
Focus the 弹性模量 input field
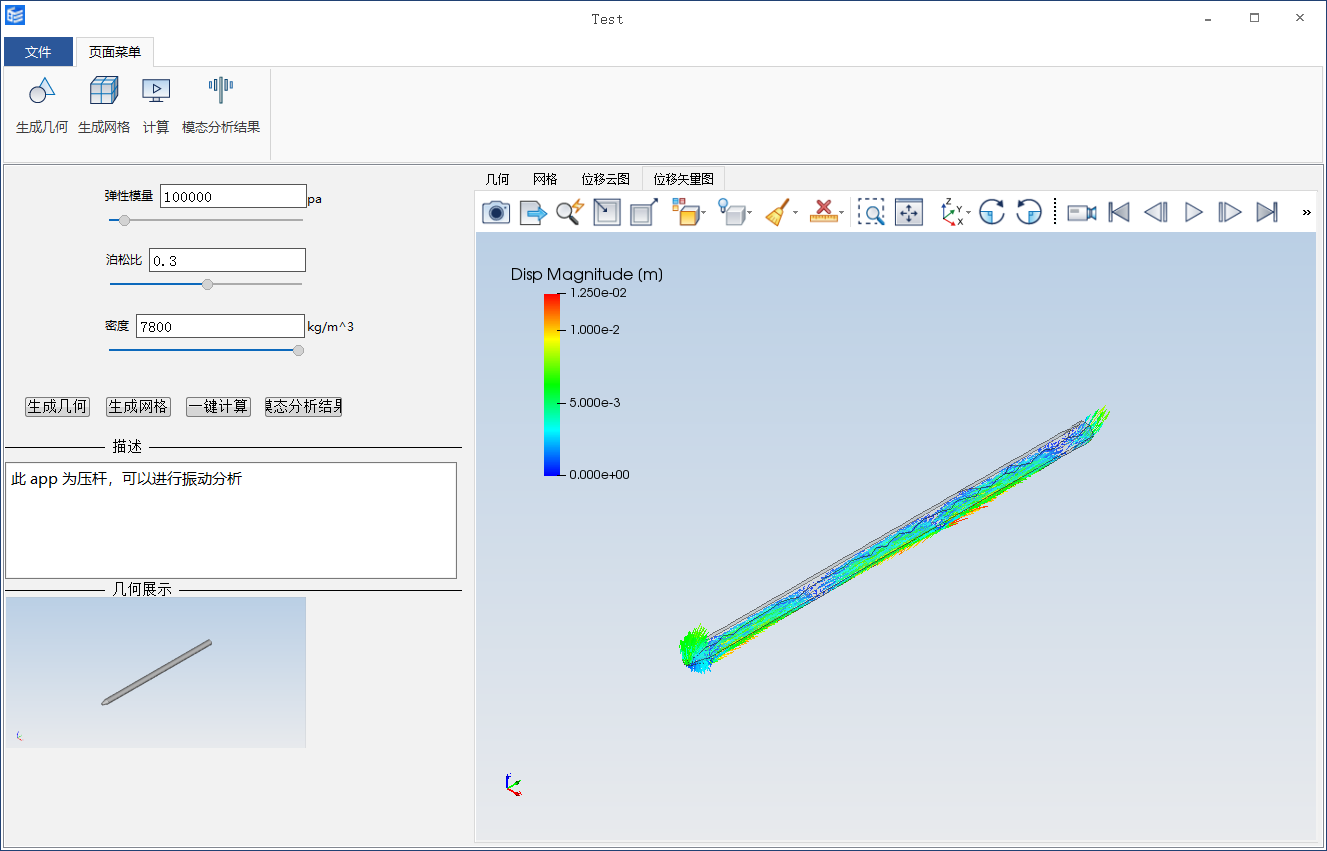click(233, 196)
